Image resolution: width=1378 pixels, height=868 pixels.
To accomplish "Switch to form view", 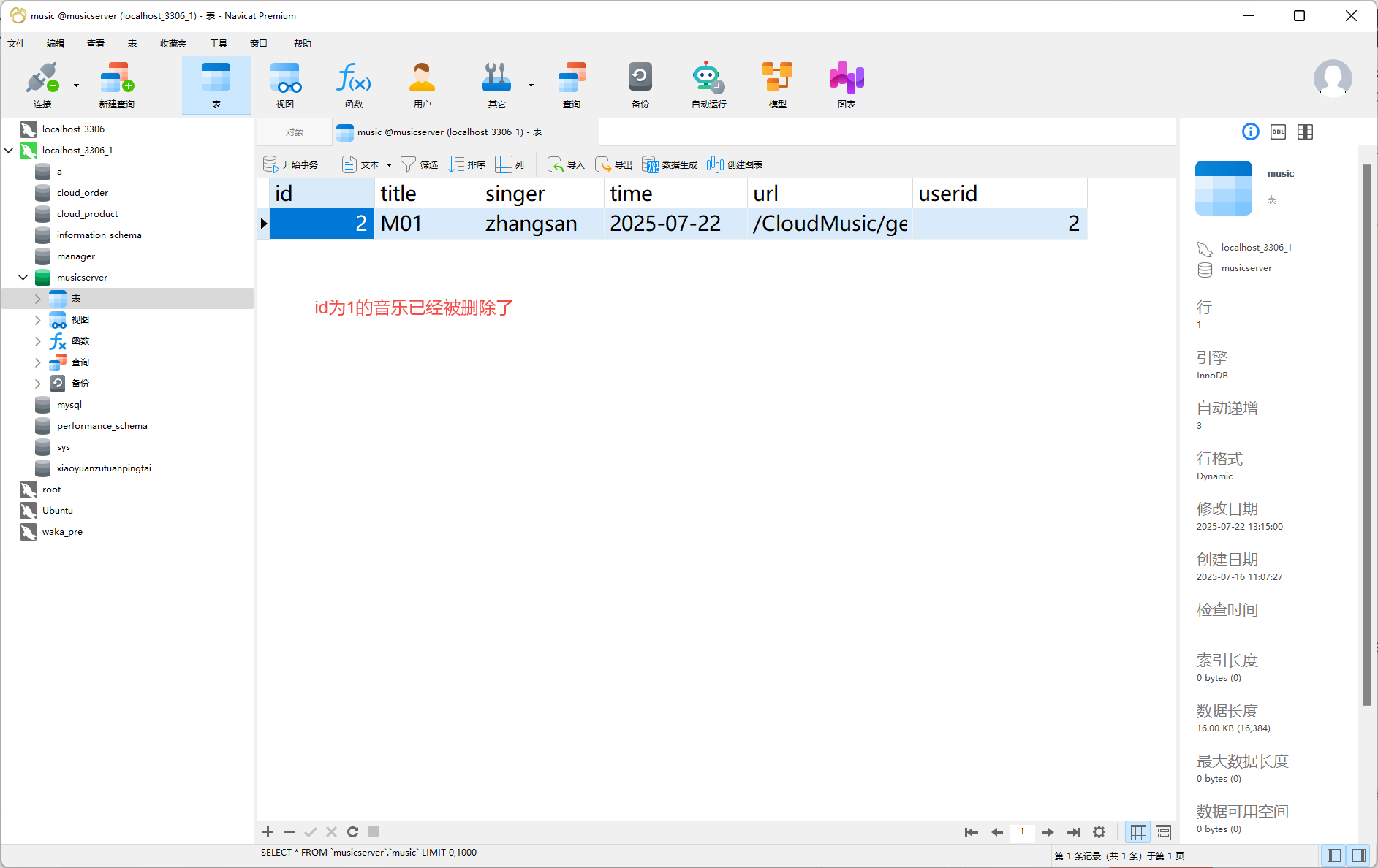I will pos(1163,831).
